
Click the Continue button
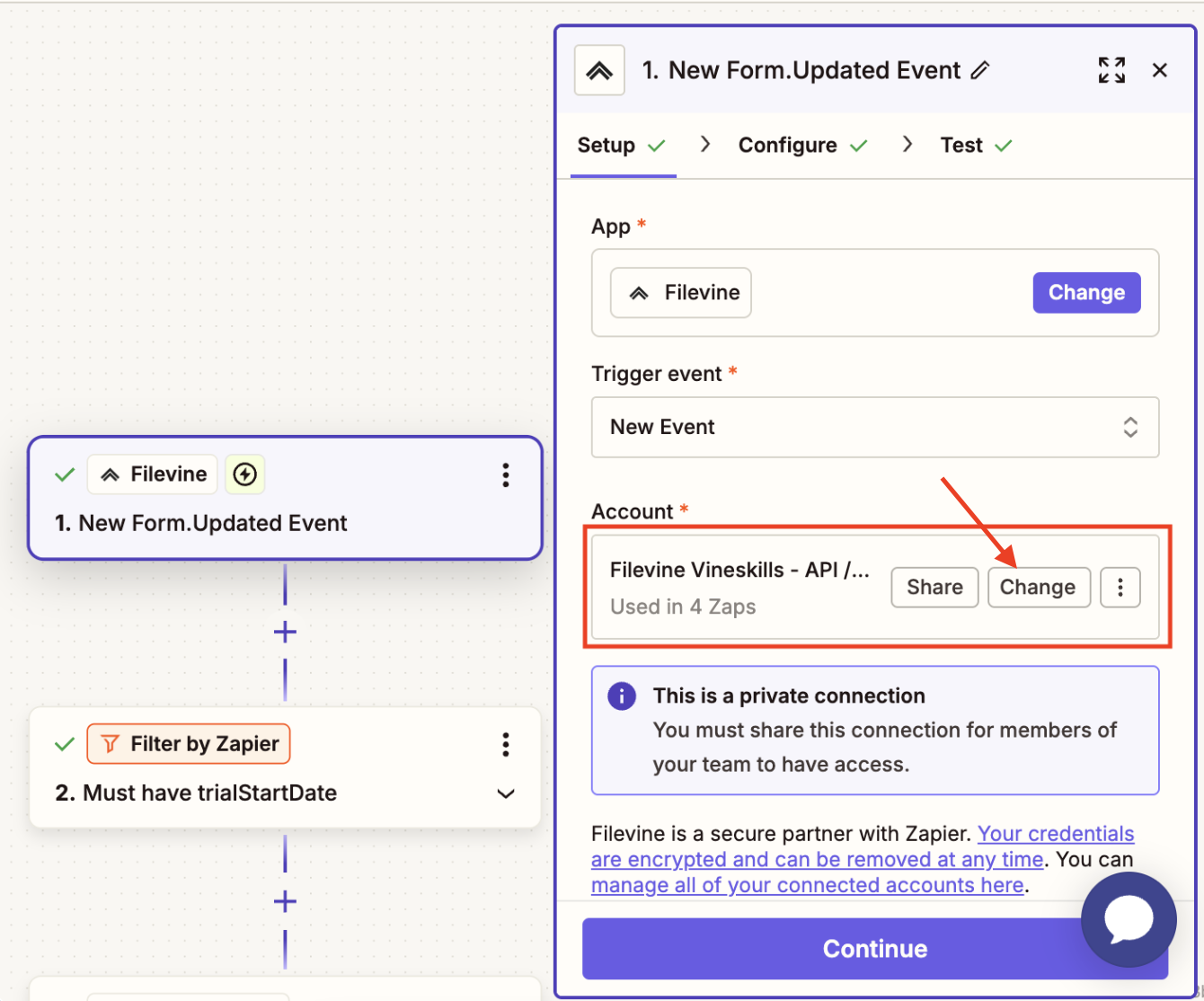(x=875, y=949)
